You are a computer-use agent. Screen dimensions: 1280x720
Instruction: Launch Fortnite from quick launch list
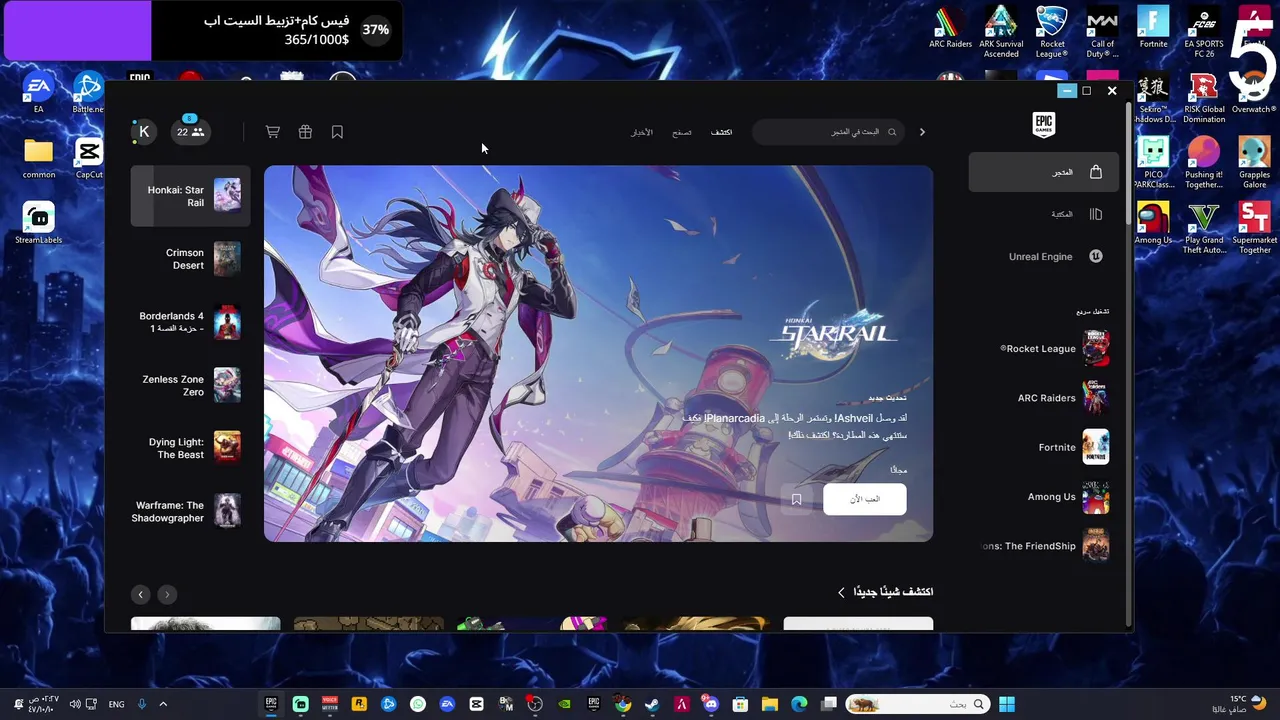(x=1073, y=447)
